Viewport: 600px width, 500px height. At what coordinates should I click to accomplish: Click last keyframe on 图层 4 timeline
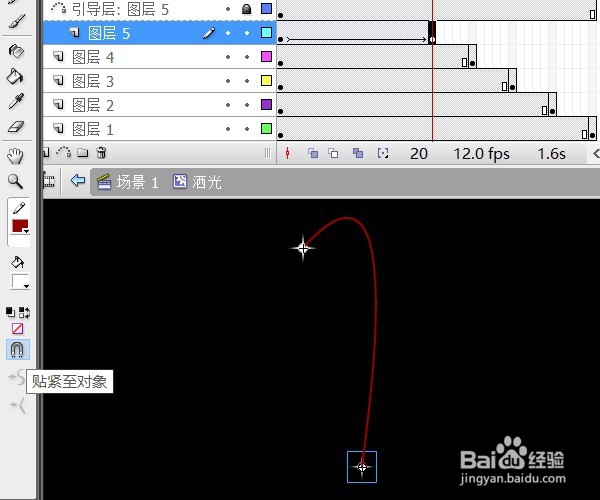pyautogui.click(x=473, y=57)
